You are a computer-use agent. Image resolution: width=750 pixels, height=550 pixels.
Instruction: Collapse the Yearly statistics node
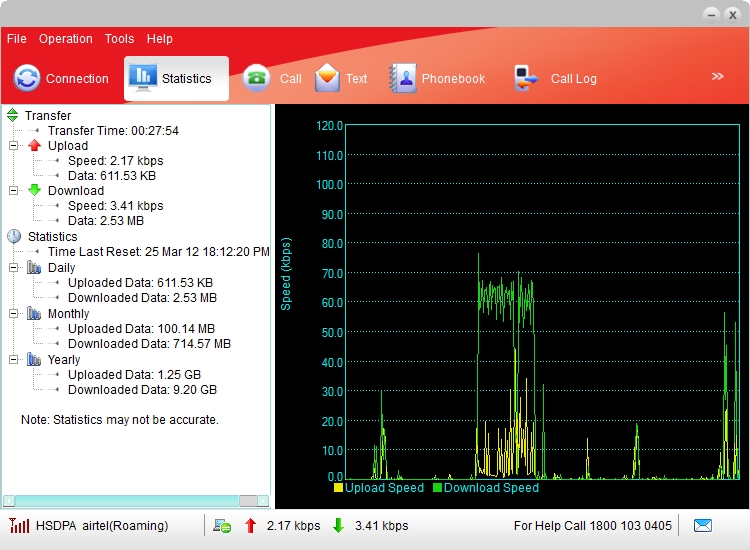coord(14,360)
